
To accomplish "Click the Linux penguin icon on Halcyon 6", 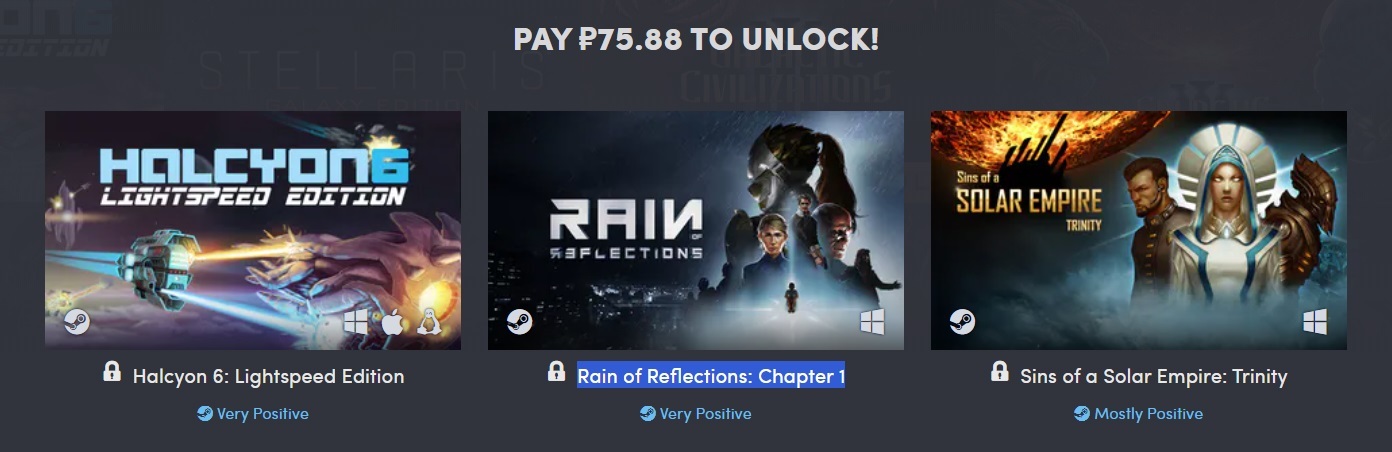I will pyautogui.click(x=430, y=322).
